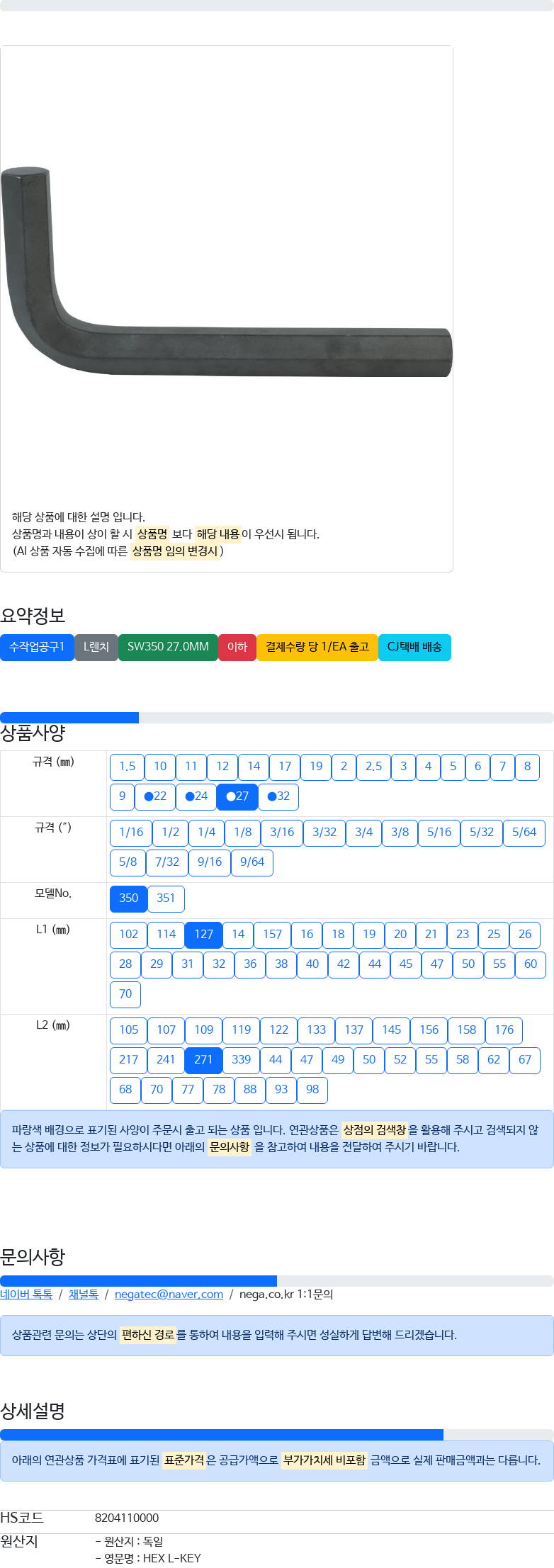Select model number 351
Screen dimensions: 554x1568
point(166,898)
